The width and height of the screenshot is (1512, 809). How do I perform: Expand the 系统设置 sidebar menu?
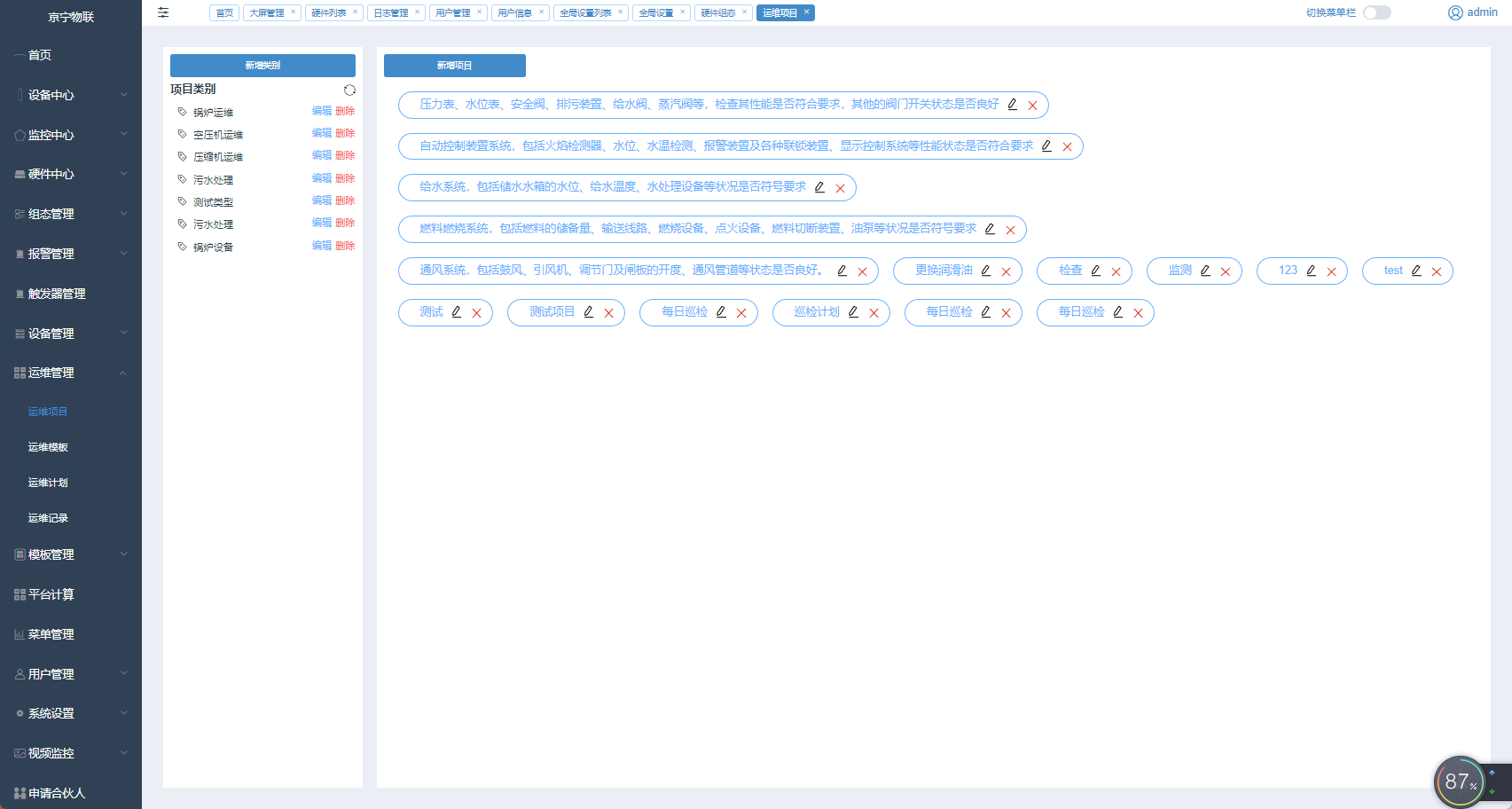coord(71,713)
